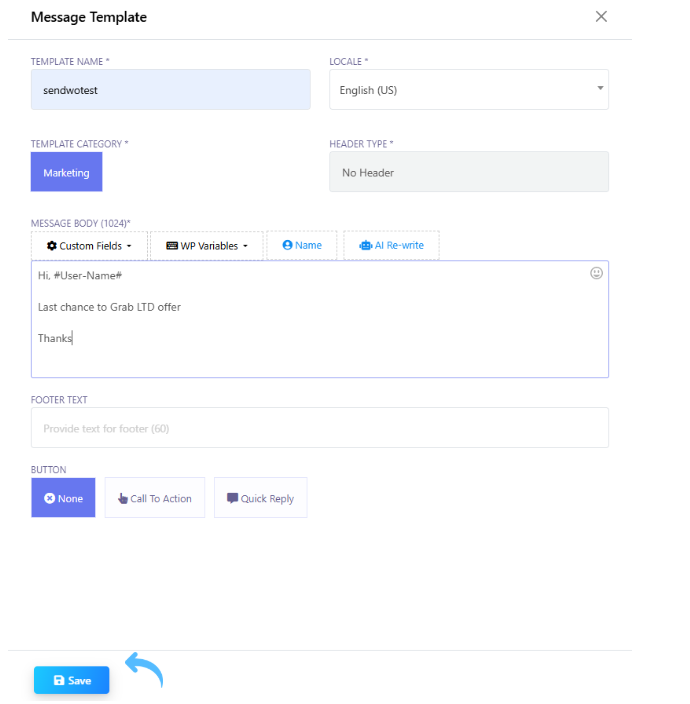Click the pointer icon on Call To Action
Viewport: 690px width, 704px height.
point(123,498)
